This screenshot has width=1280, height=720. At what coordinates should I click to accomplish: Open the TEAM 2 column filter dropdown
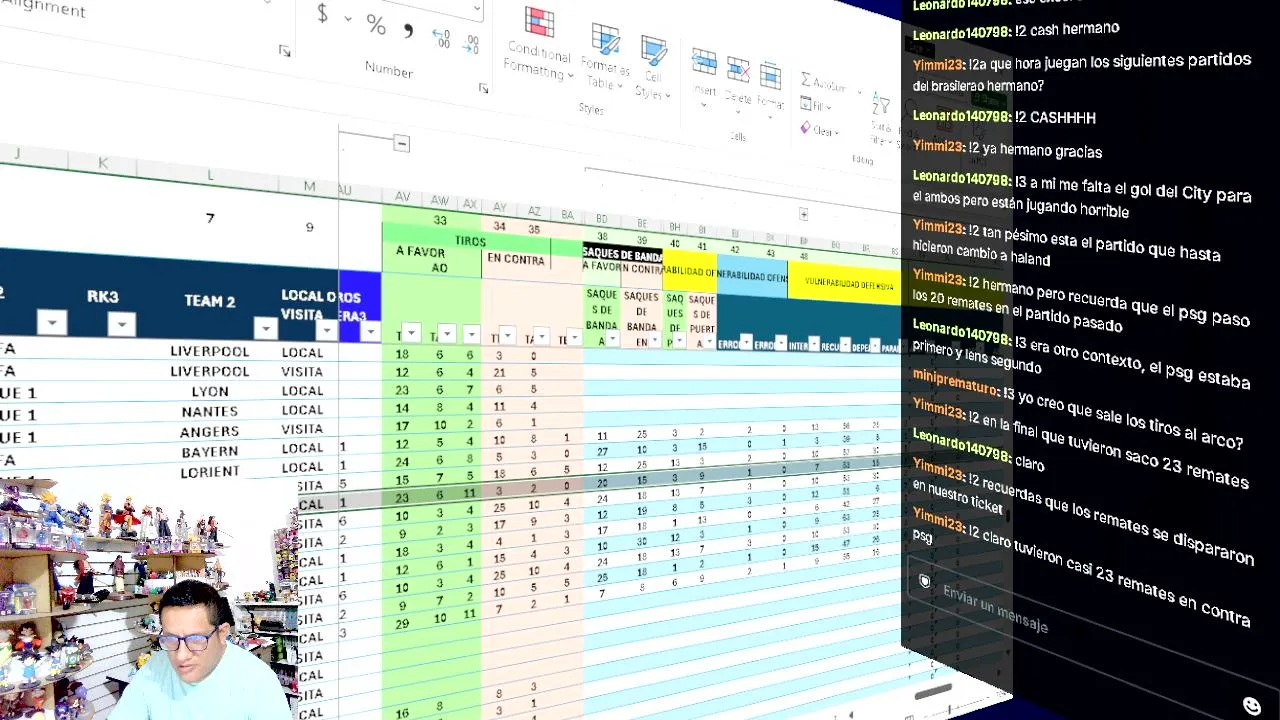265,328
